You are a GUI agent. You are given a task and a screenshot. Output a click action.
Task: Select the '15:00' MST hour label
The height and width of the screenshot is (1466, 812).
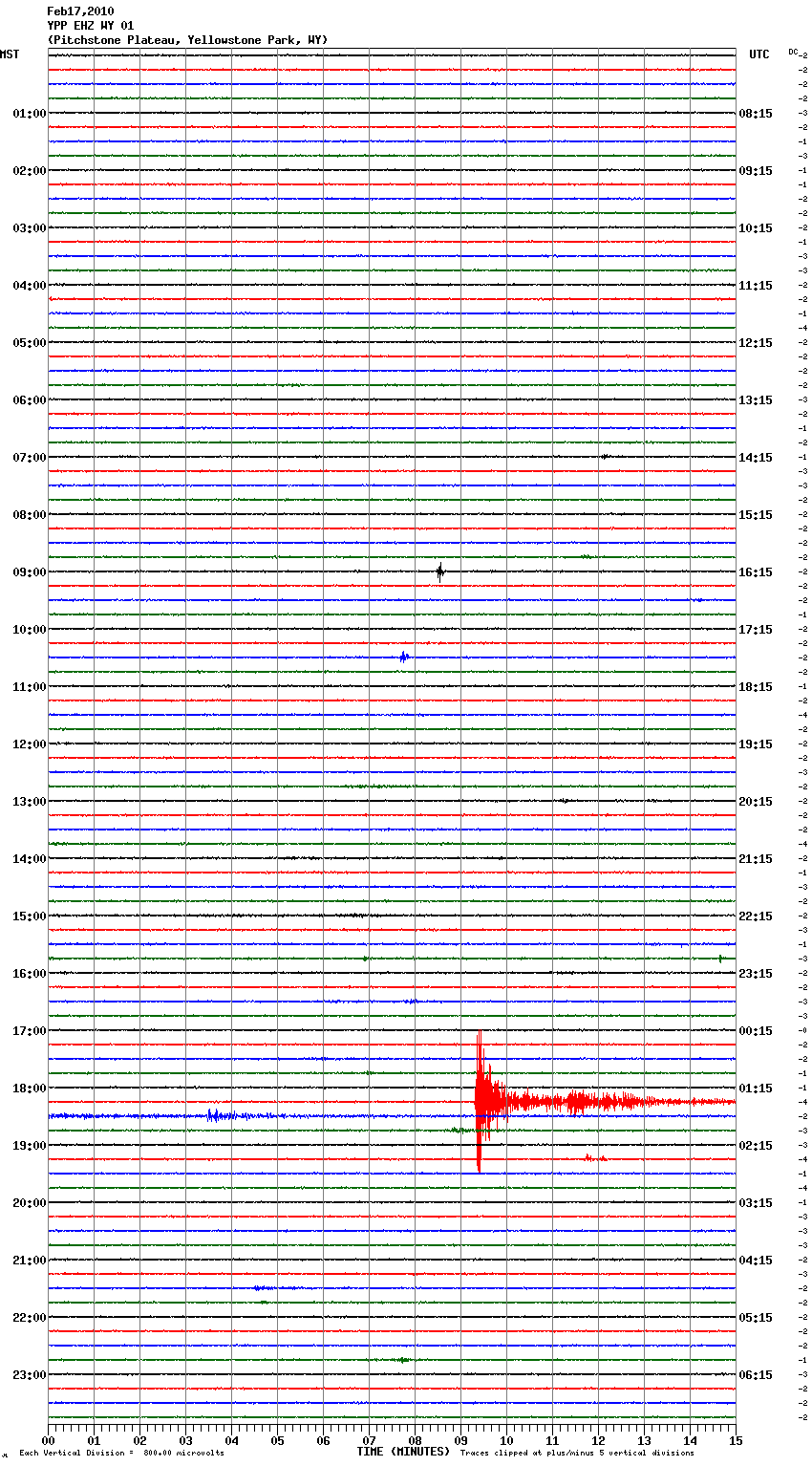pos(29,916)
